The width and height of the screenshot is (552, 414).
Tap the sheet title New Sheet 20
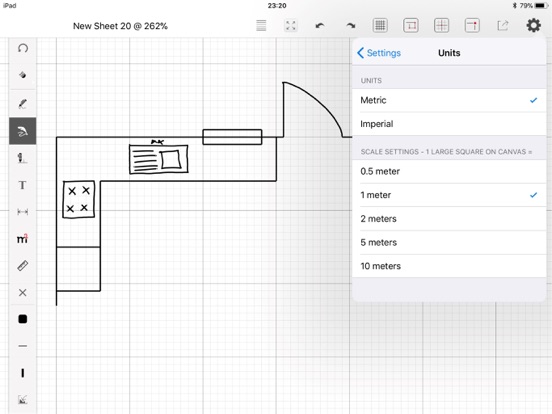120,26
